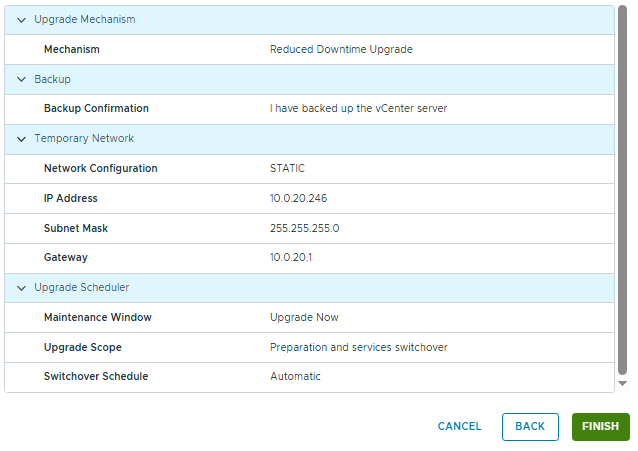Click the scrollbar down arrow
This screenshot has width=638, height=451.
tap(622, 383)
